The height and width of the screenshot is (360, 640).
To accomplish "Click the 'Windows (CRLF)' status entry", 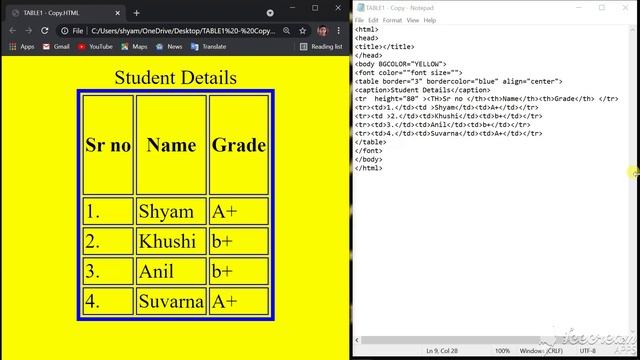I will coord(541,351).
